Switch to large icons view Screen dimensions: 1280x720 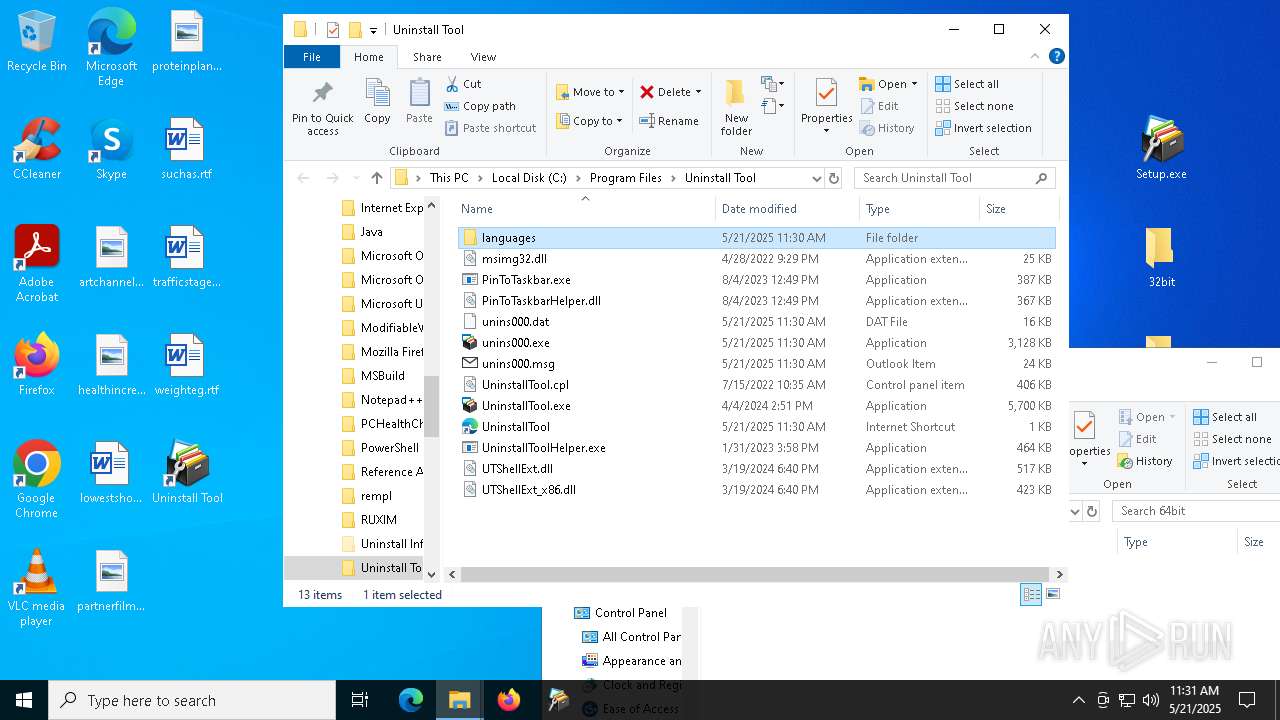tap(1052, 594)
